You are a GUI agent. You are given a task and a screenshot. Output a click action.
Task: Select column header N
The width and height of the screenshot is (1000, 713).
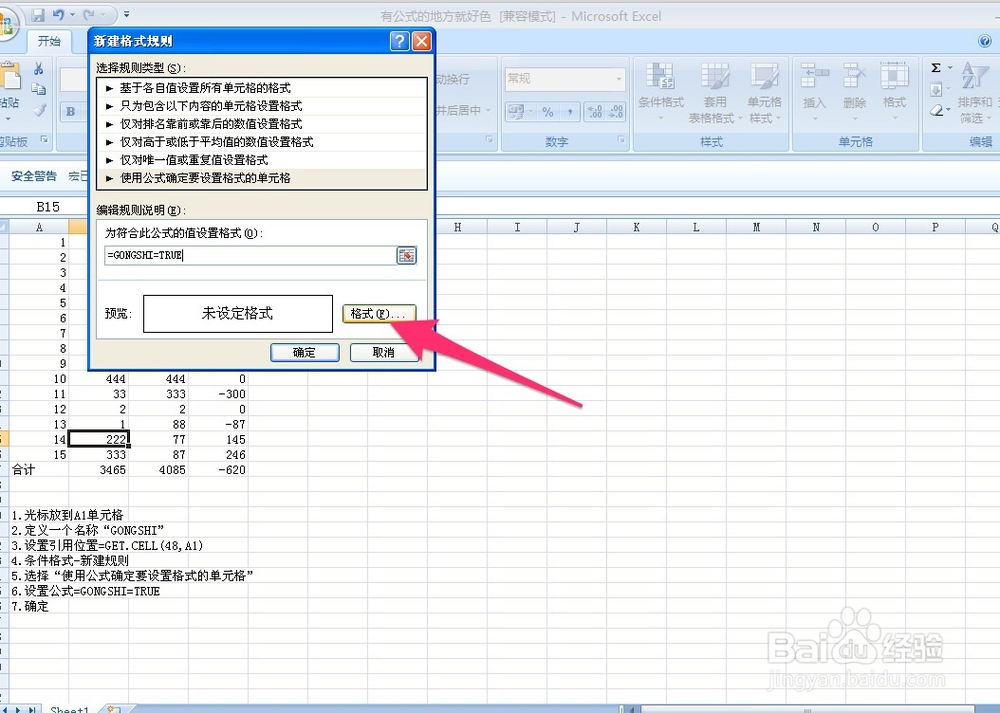pos(816,227)
